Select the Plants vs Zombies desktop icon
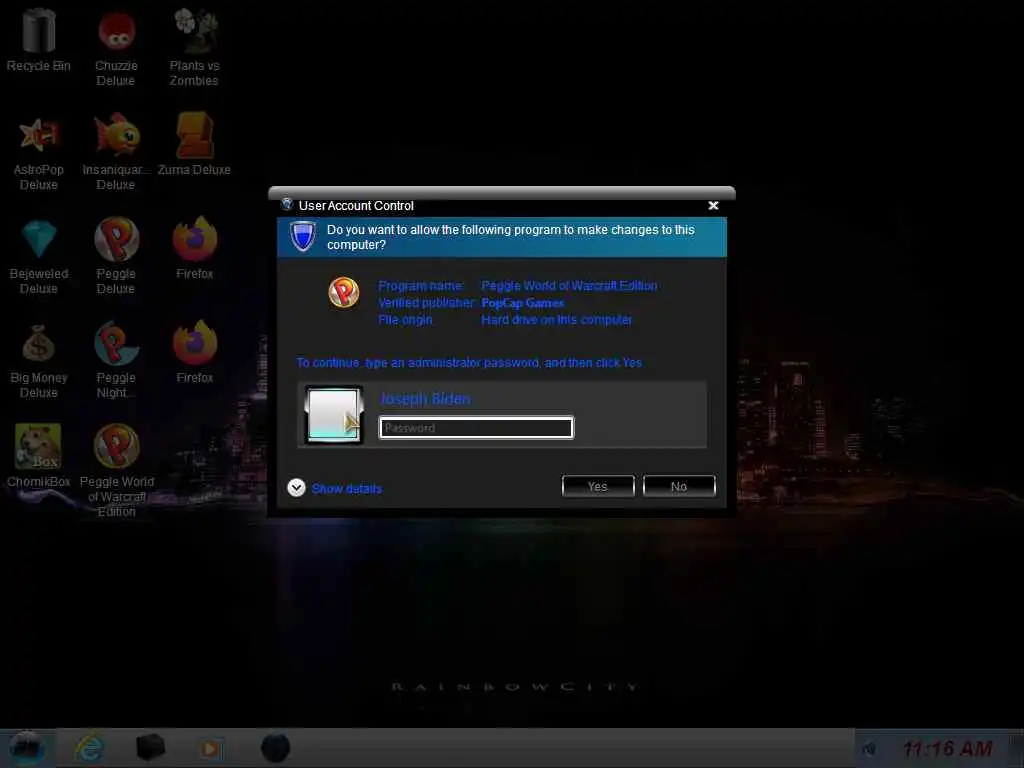Viewport: 1024px width, 768px height. tap(194, 47)
